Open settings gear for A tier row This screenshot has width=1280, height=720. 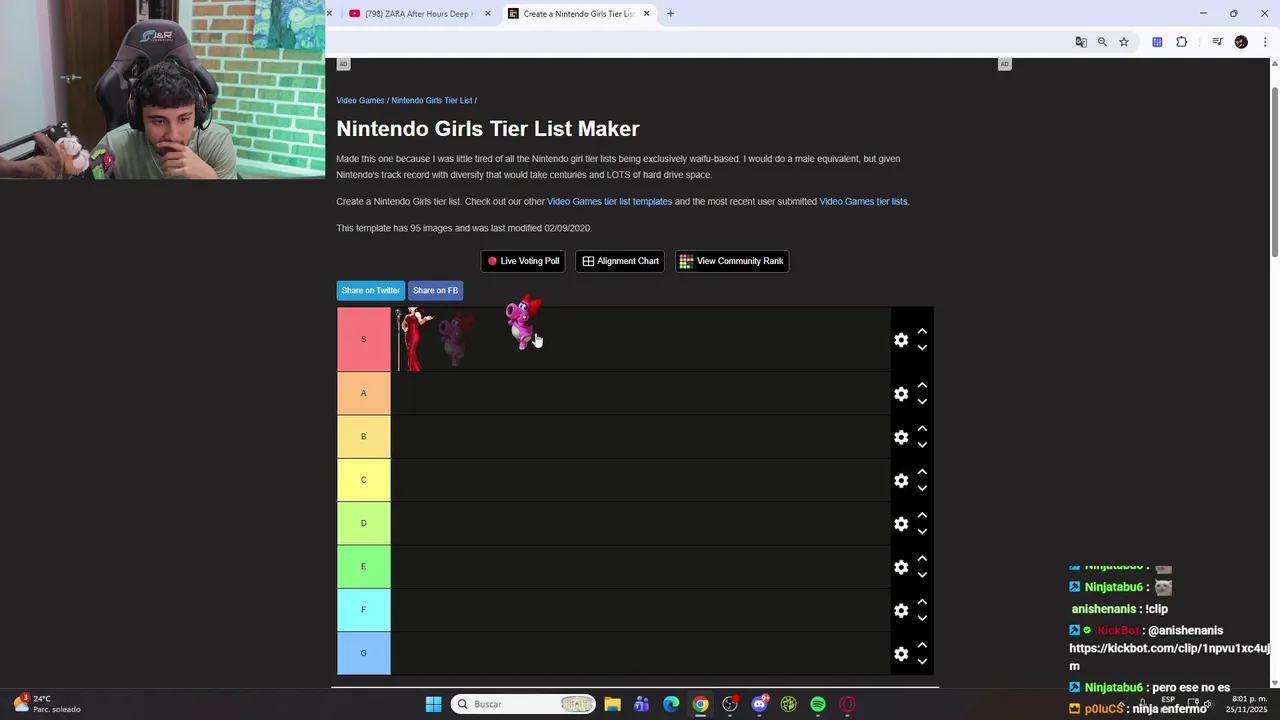901,394
